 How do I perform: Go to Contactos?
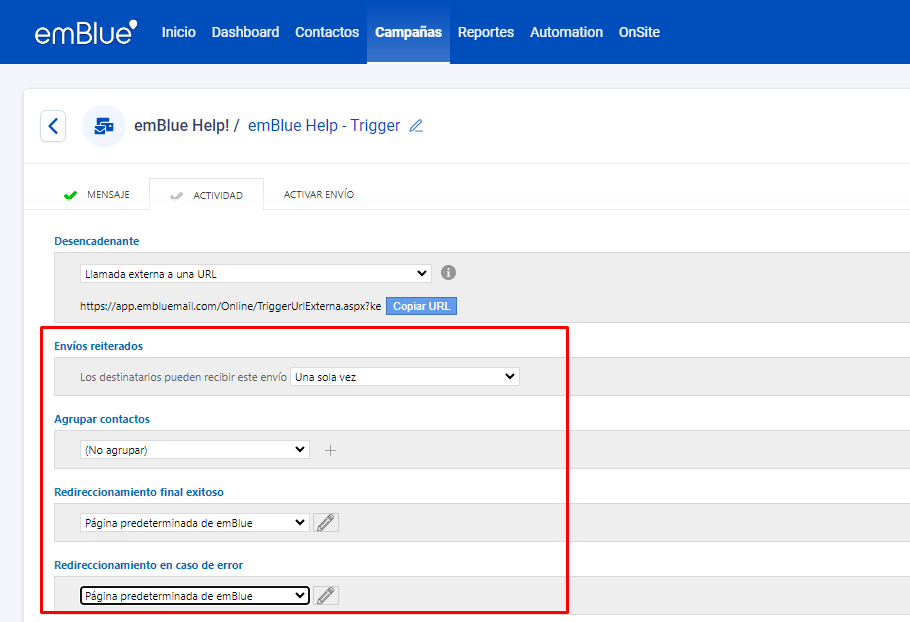[x=327, y=32]
